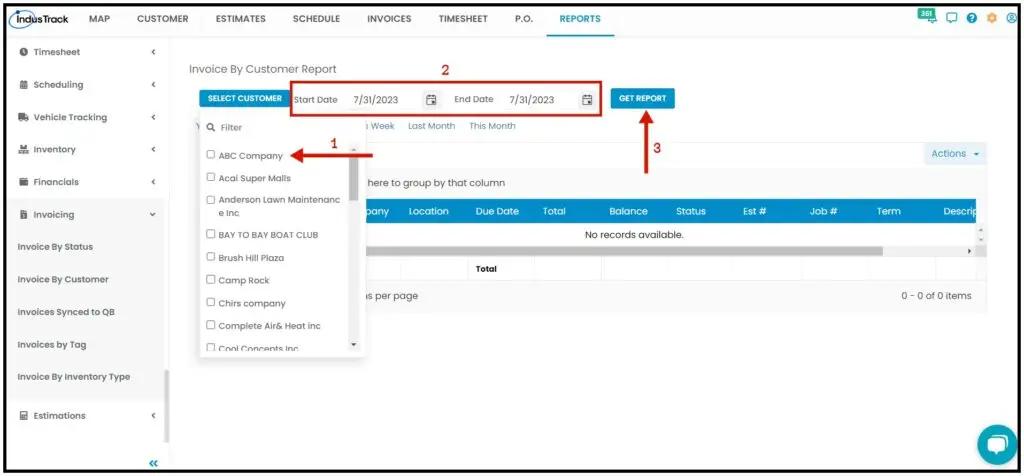Image resolution: width=1024 pixels, height=476 pixels.
Task: Click the Inventory icon in sidebar
Action: point(24,150)
